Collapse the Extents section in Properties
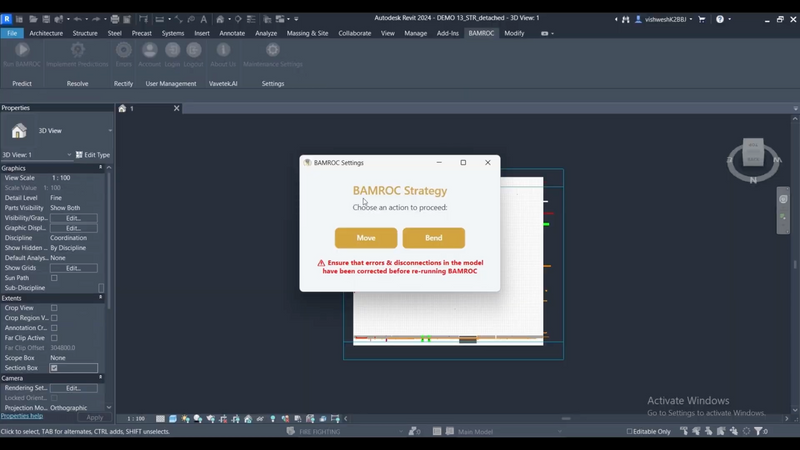 [101, 298]
